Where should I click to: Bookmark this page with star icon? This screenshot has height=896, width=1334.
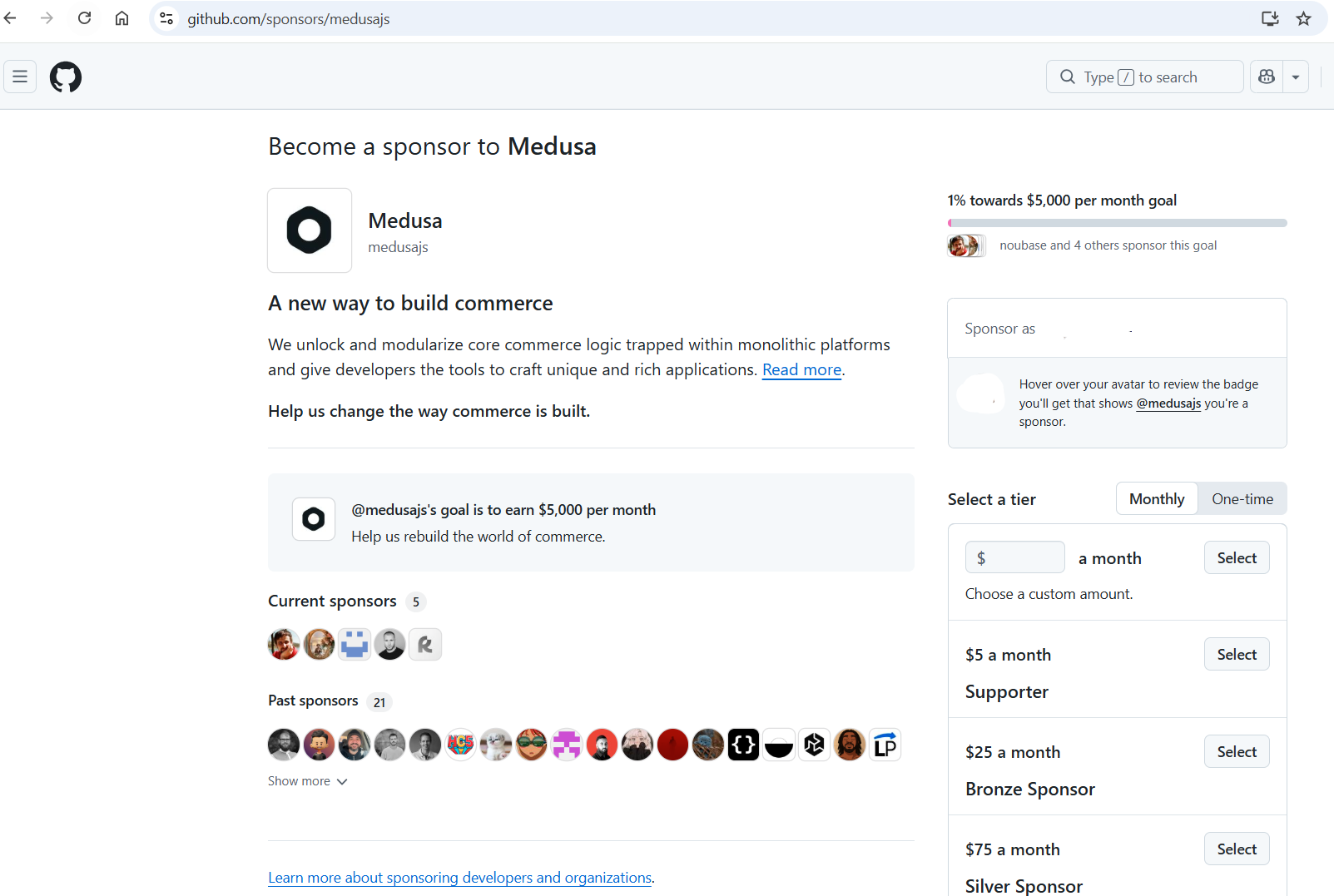[x=1303, y=18]
